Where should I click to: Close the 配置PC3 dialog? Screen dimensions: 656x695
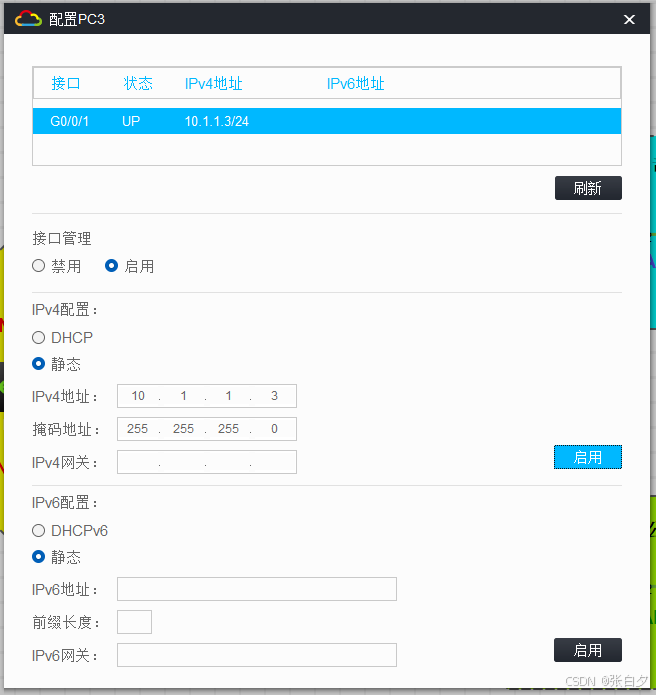pyautogui.click(x=629, y=20)
